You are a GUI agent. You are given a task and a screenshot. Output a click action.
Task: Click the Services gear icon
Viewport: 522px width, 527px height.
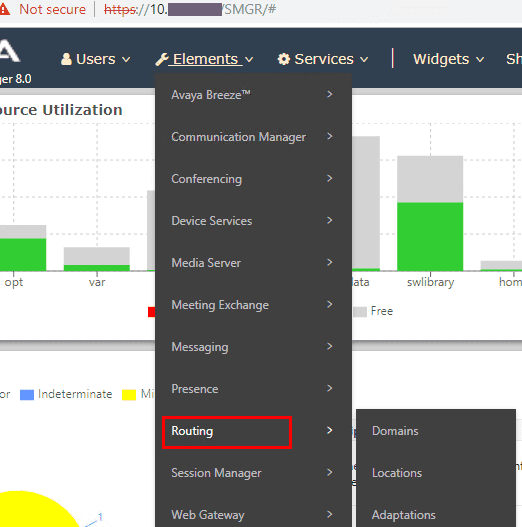(x=284, y=59)
